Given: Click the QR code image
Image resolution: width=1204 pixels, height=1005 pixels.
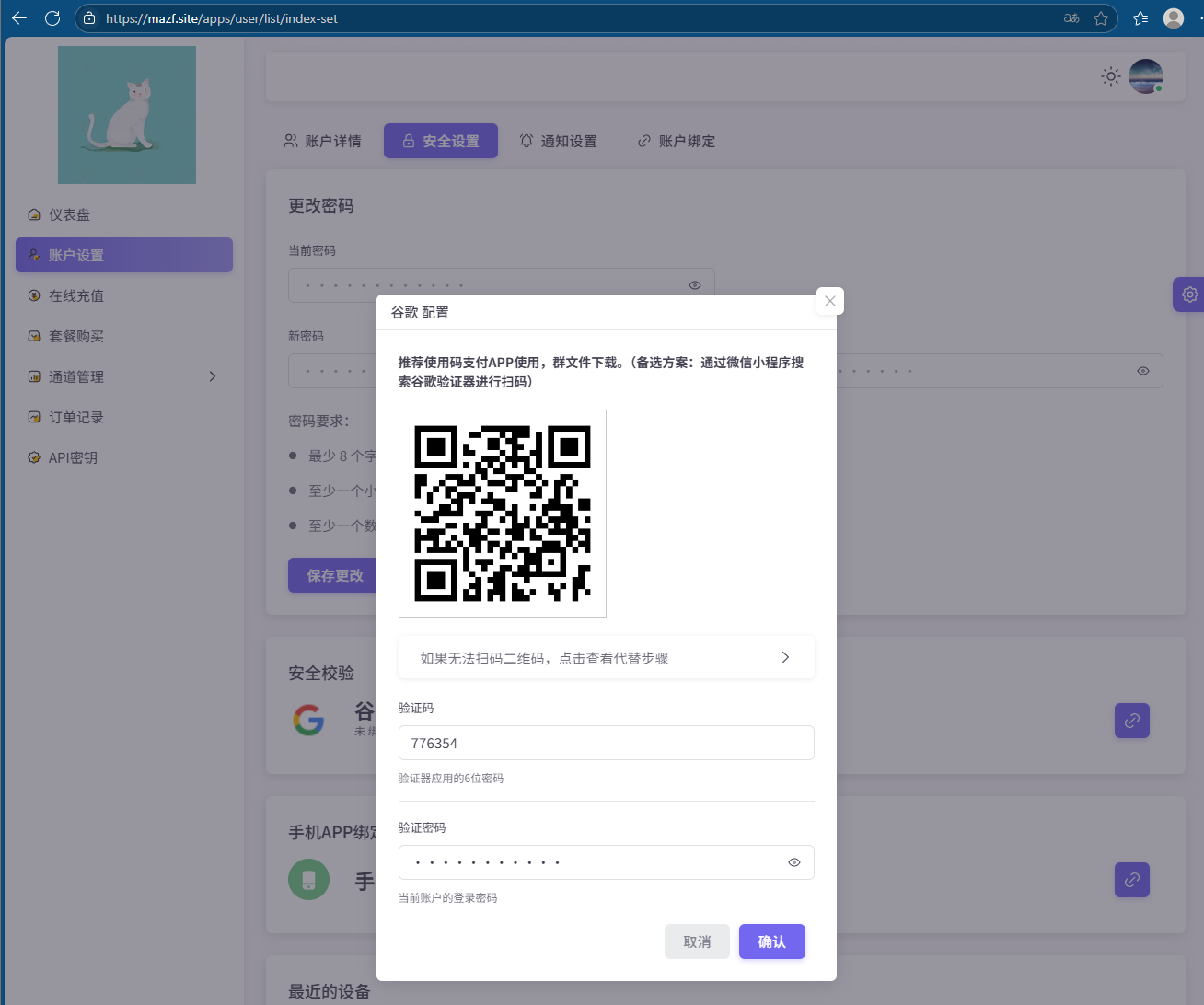Looking at the screenshot, I should point(503,514).
